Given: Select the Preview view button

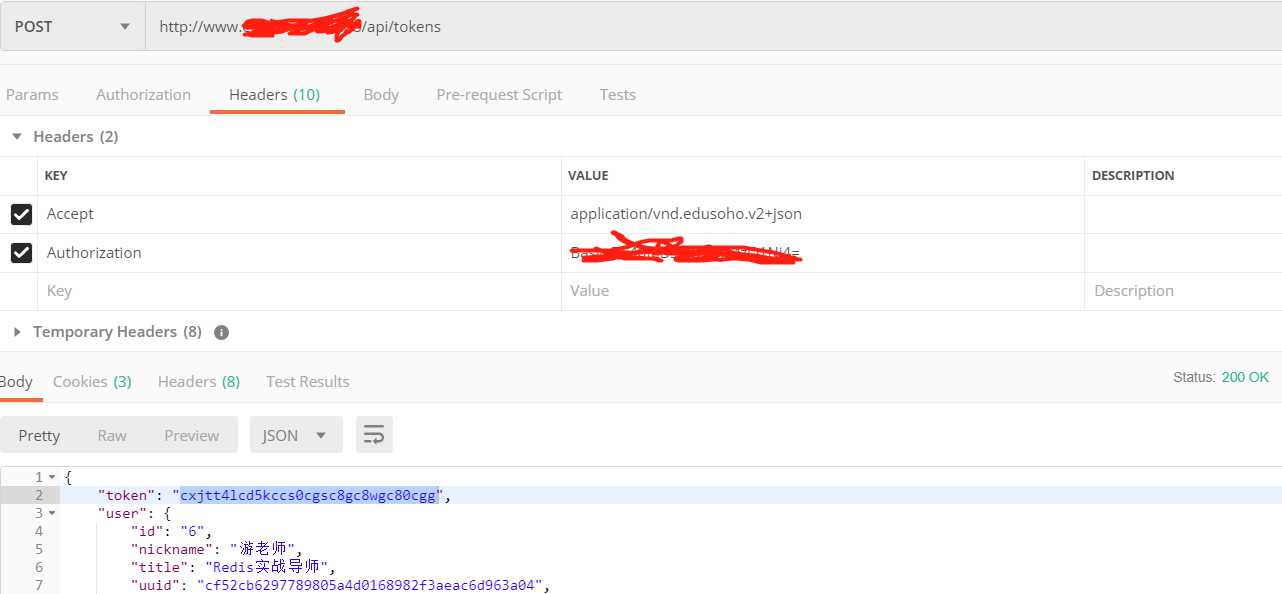Looking at the screenshot, I should click(x=192, y=435).
